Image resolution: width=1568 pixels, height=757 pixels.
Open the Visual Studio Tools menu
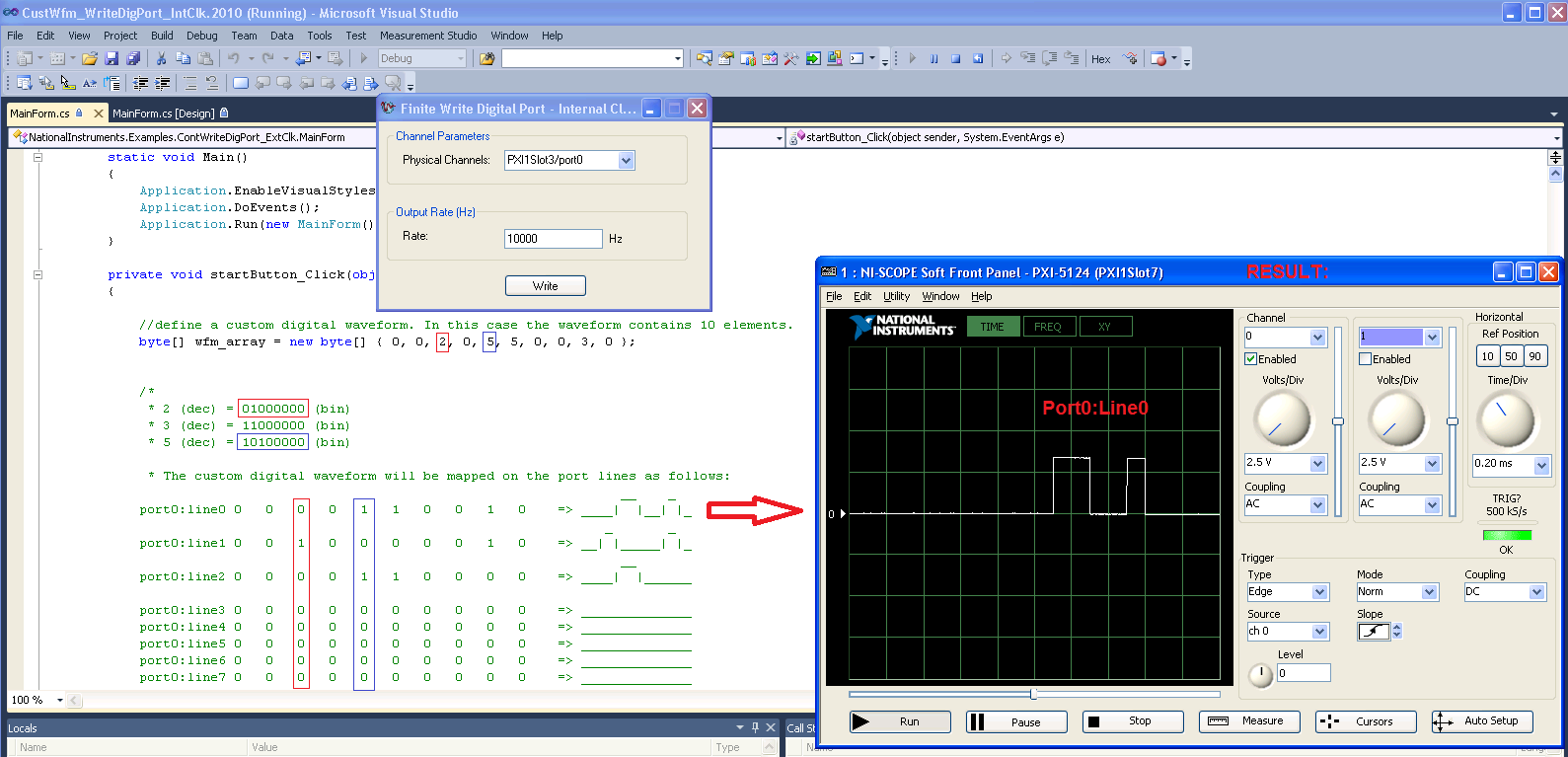319,36
